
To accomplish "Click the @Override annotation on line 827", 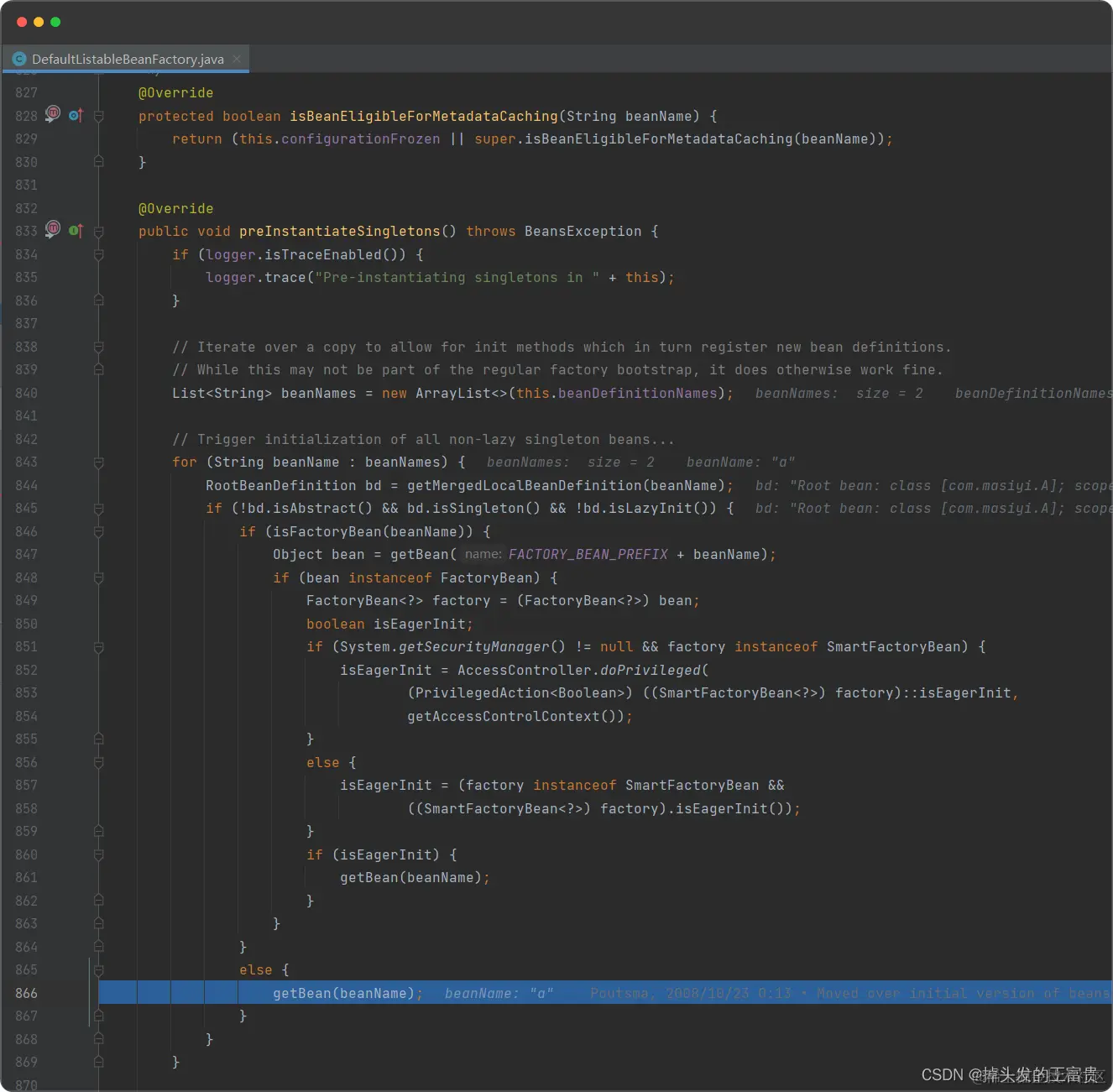I will pyautogui.click(x=175, y=92).
